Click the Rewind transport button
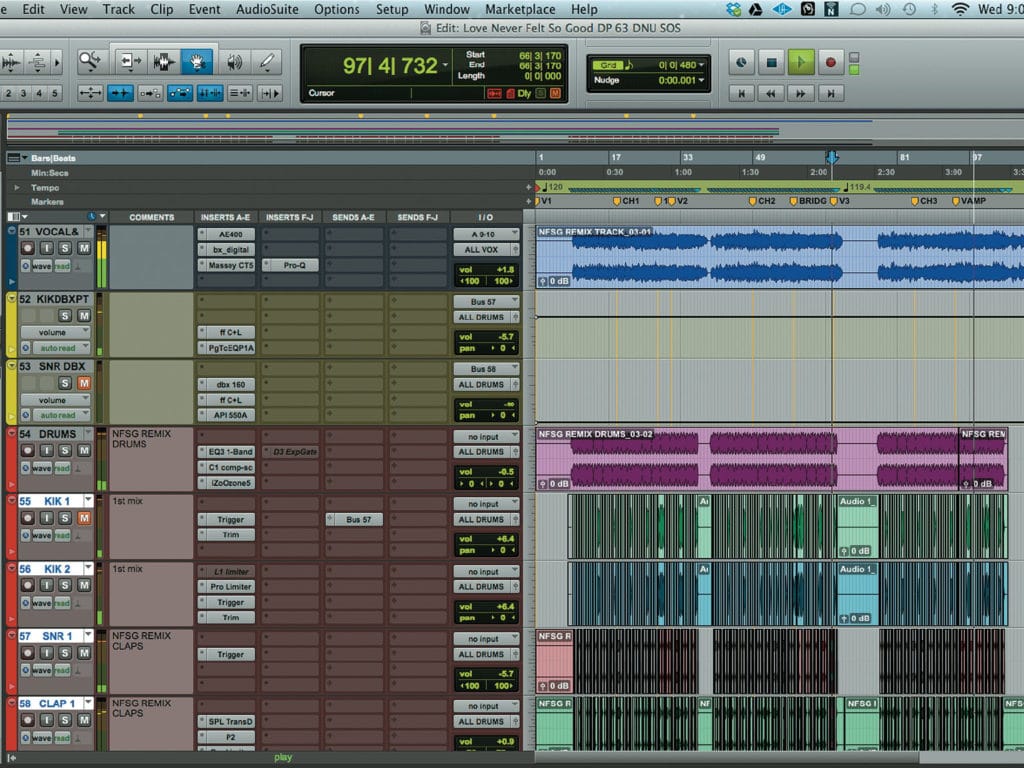The height and width of the screenshot is (768, 1024). click(771, 93)
